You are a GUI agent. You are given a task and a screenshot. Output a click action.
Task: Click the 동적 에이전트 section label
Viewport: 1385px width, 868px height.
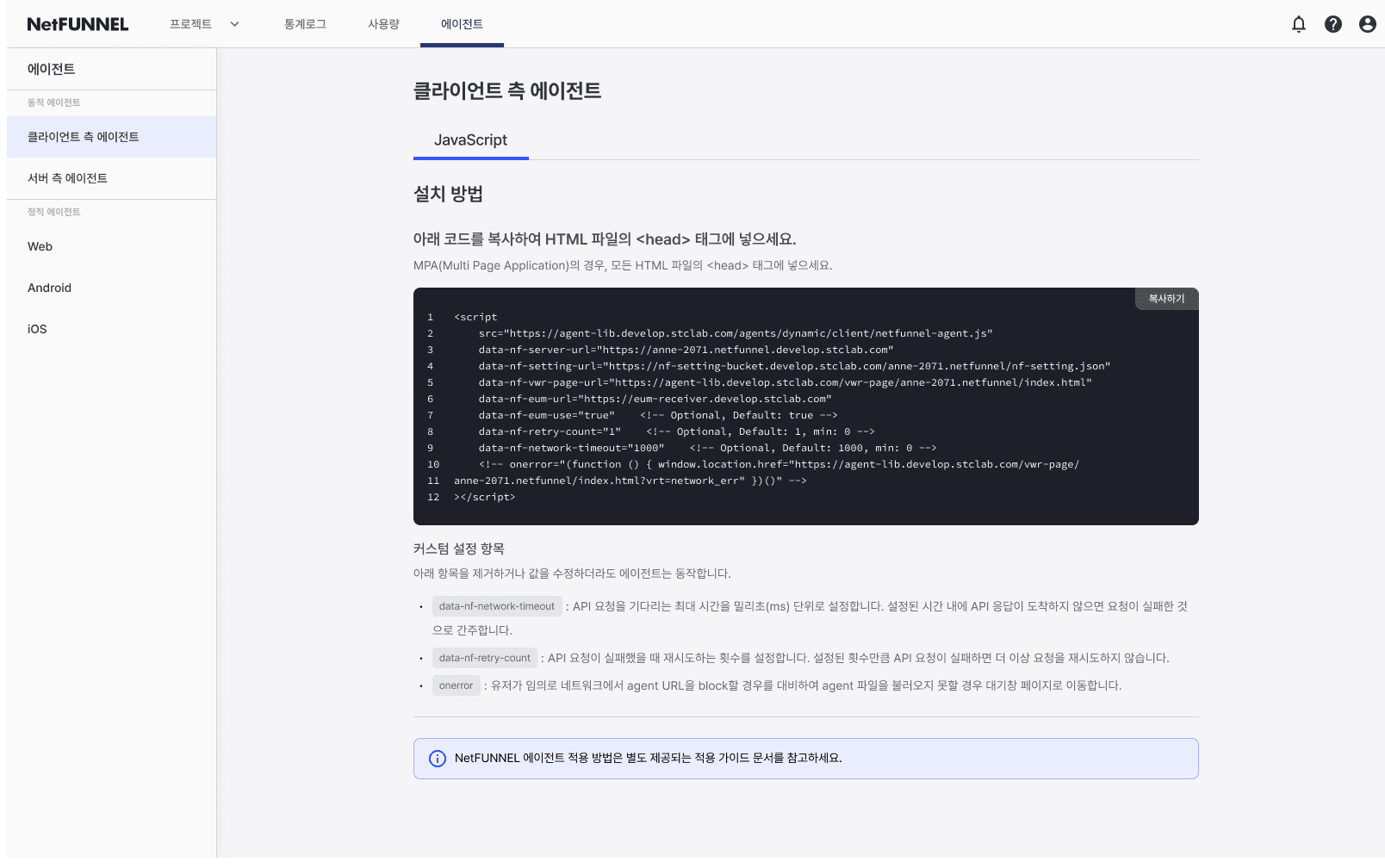click(x=53, y=102)
